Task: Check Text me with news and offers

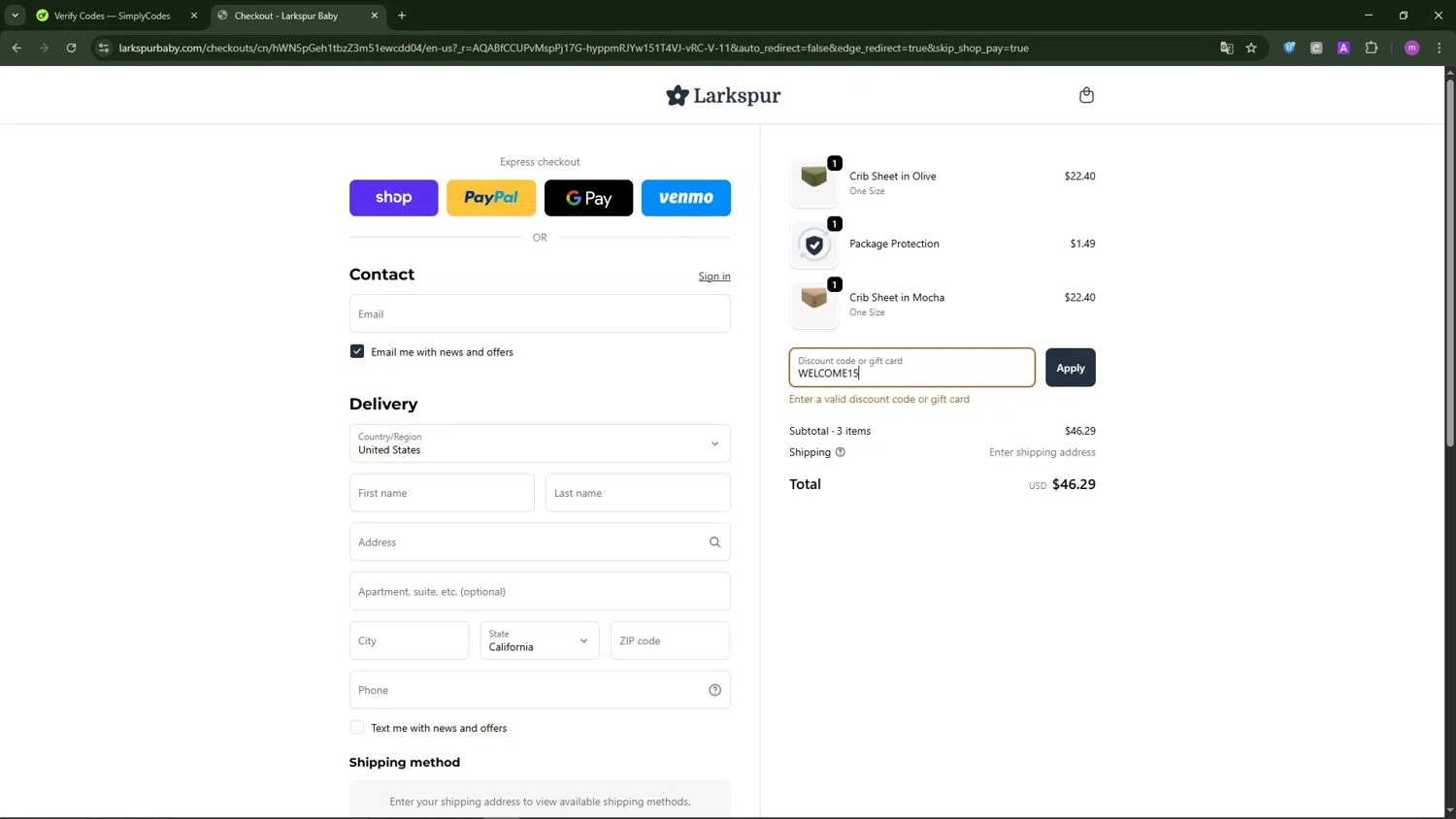Action: point(357,727)
